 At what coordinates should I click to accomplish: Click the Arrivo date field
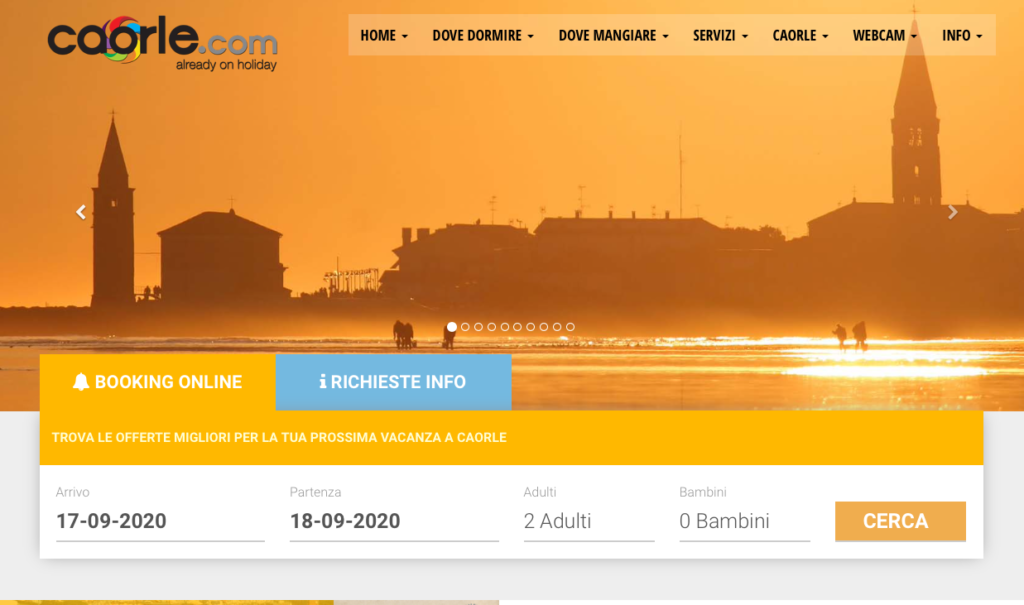(x=160, y=521)
